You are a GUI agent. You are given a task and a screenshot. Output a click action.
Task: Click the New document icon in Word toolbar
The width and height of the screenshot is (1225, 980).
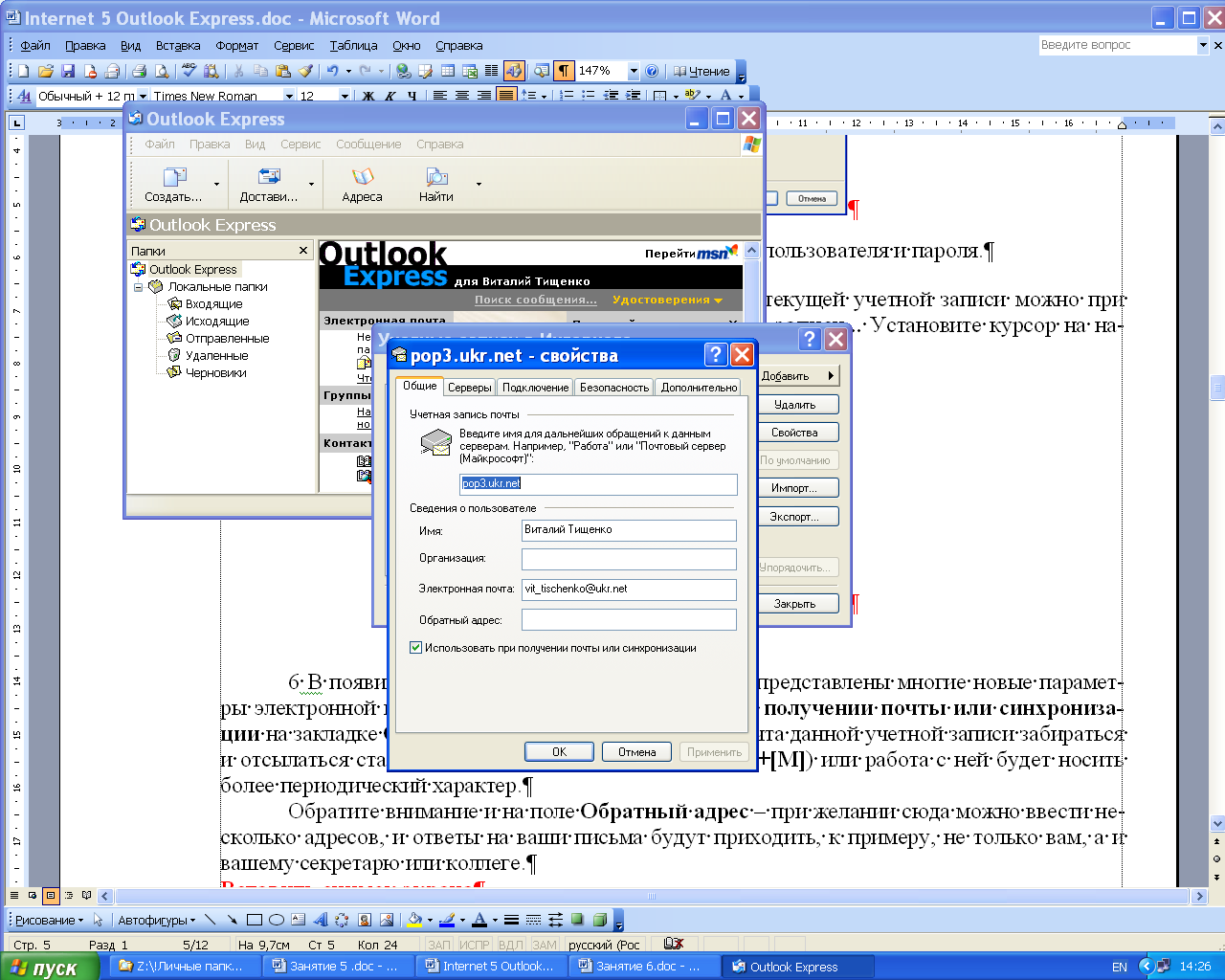[x=24, y=71]
